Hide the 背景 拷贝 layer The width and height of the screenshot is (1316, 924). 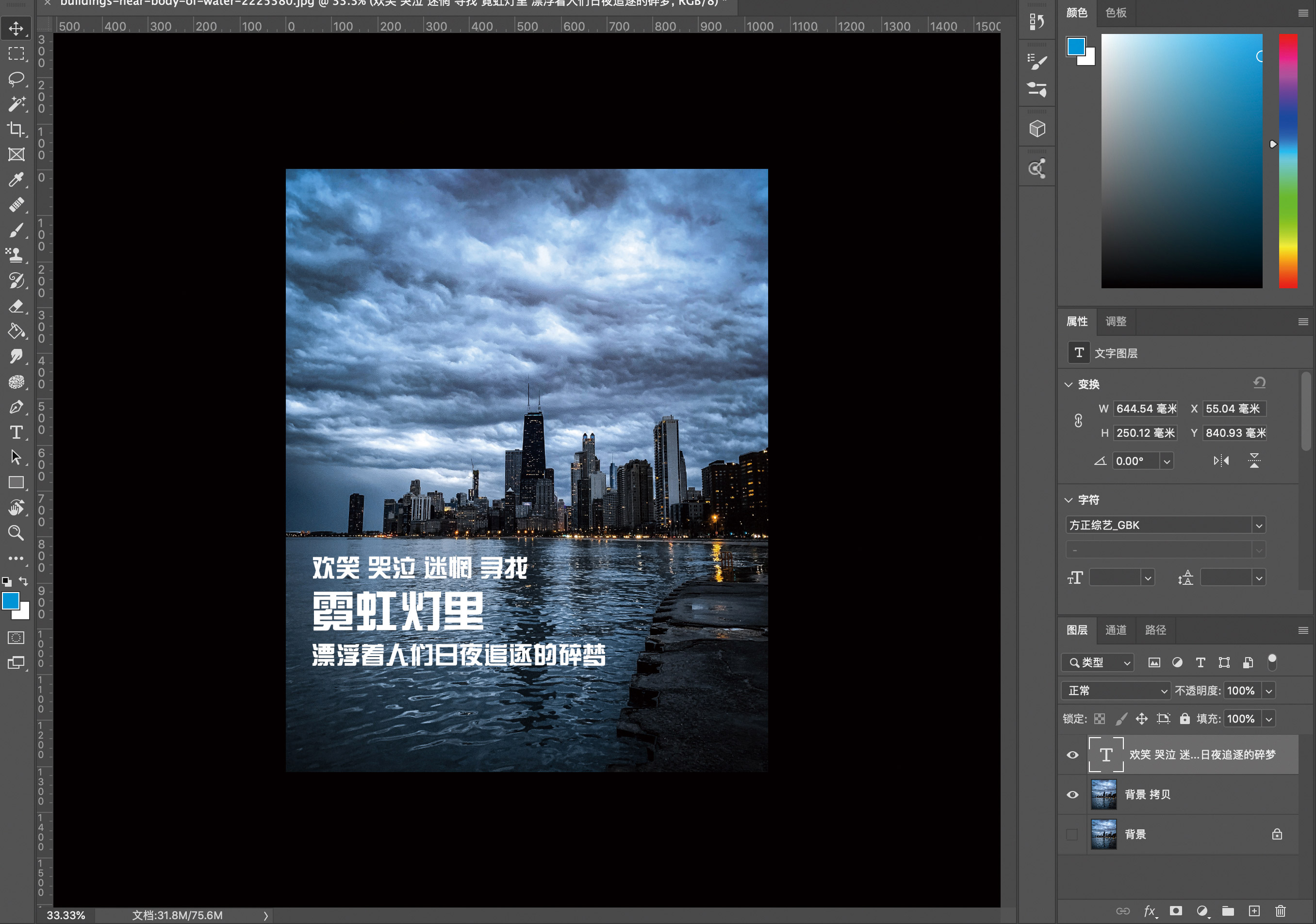(x=1072, y=794)
